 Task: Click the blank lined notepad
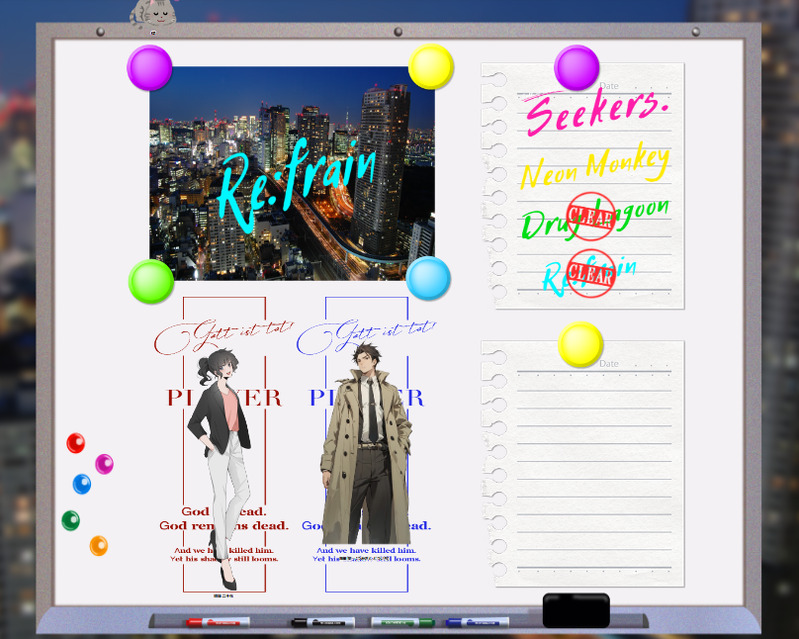583,464
